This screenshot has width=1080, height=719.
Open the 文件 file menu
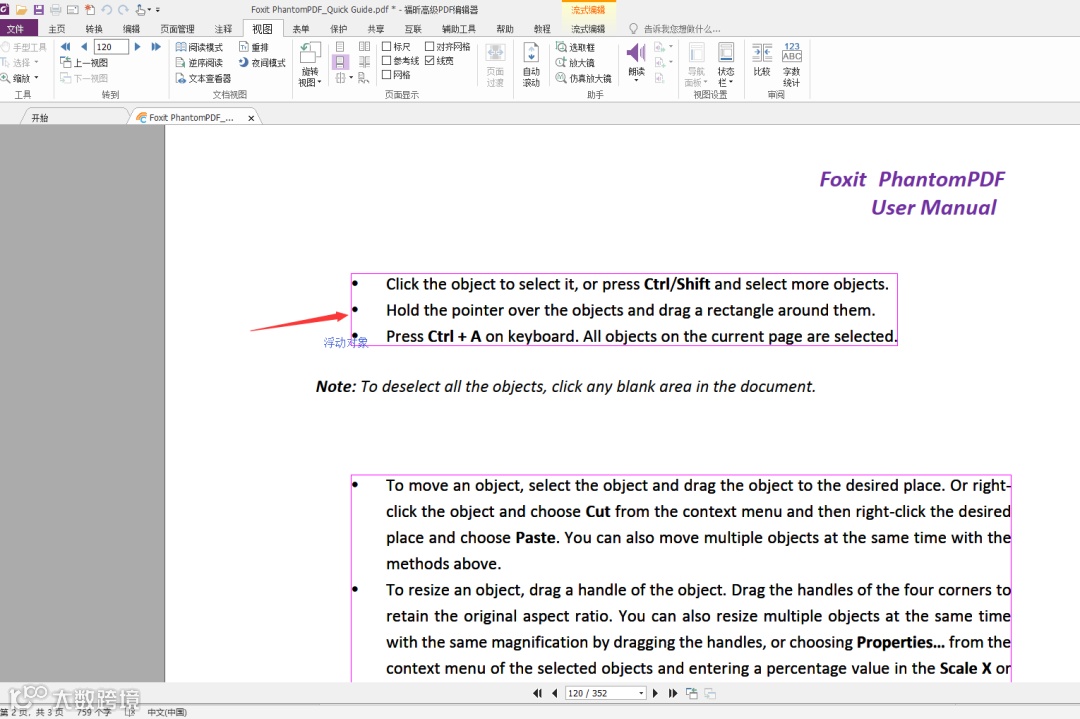click(15, 29)
